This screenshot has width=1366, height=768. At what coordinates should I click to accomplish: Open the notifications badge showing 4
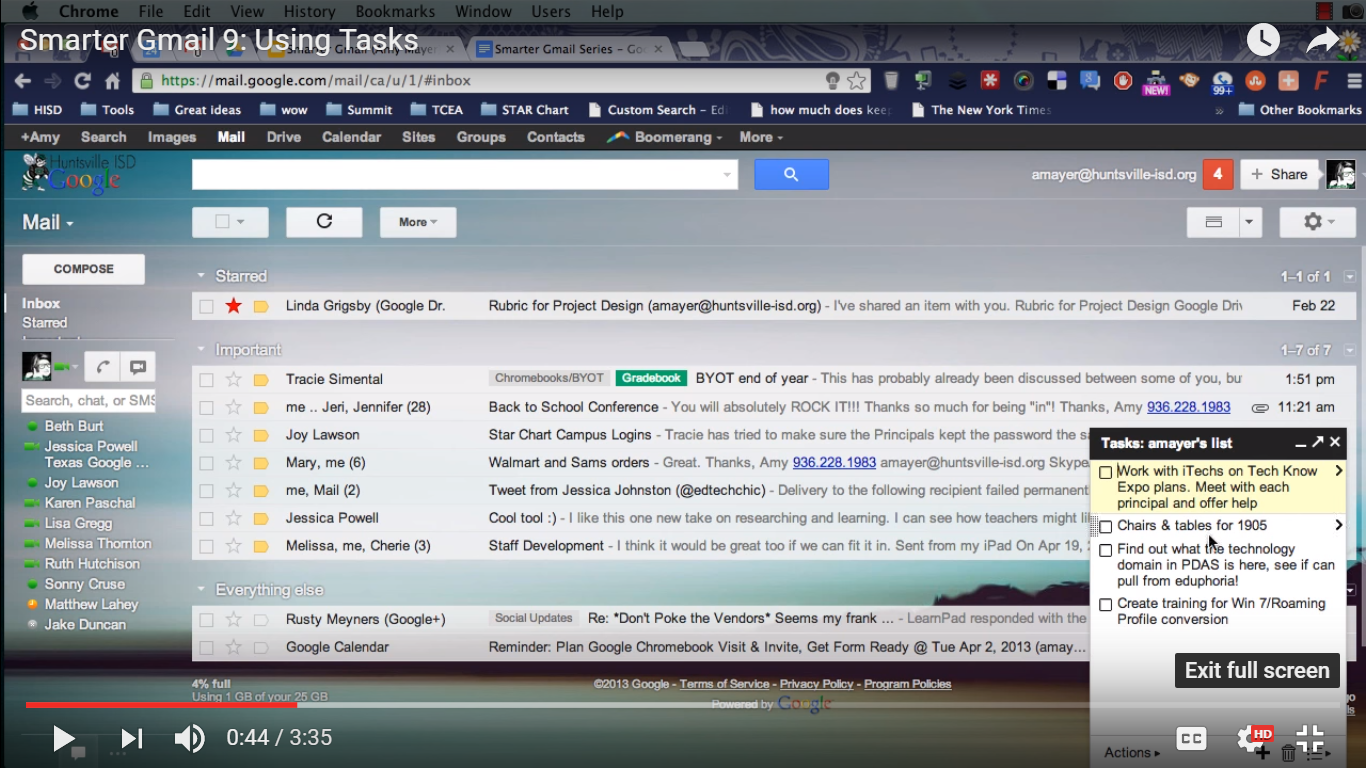(1217, 174)
